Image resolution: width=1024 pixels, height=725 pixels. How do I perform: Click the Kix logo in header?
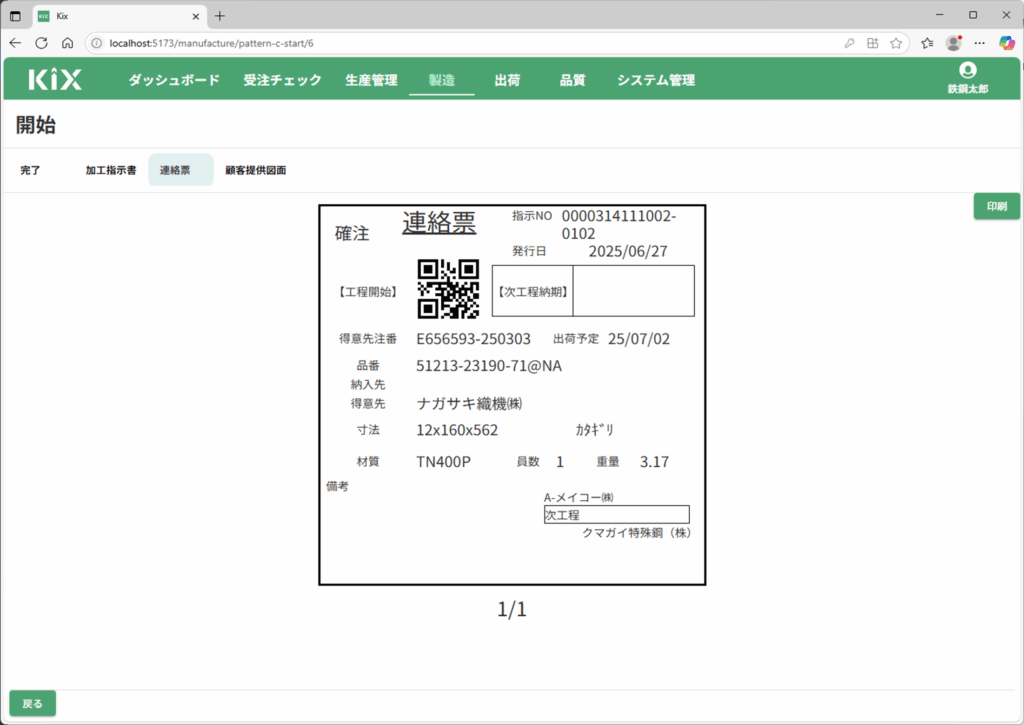[x=55, y=80]
